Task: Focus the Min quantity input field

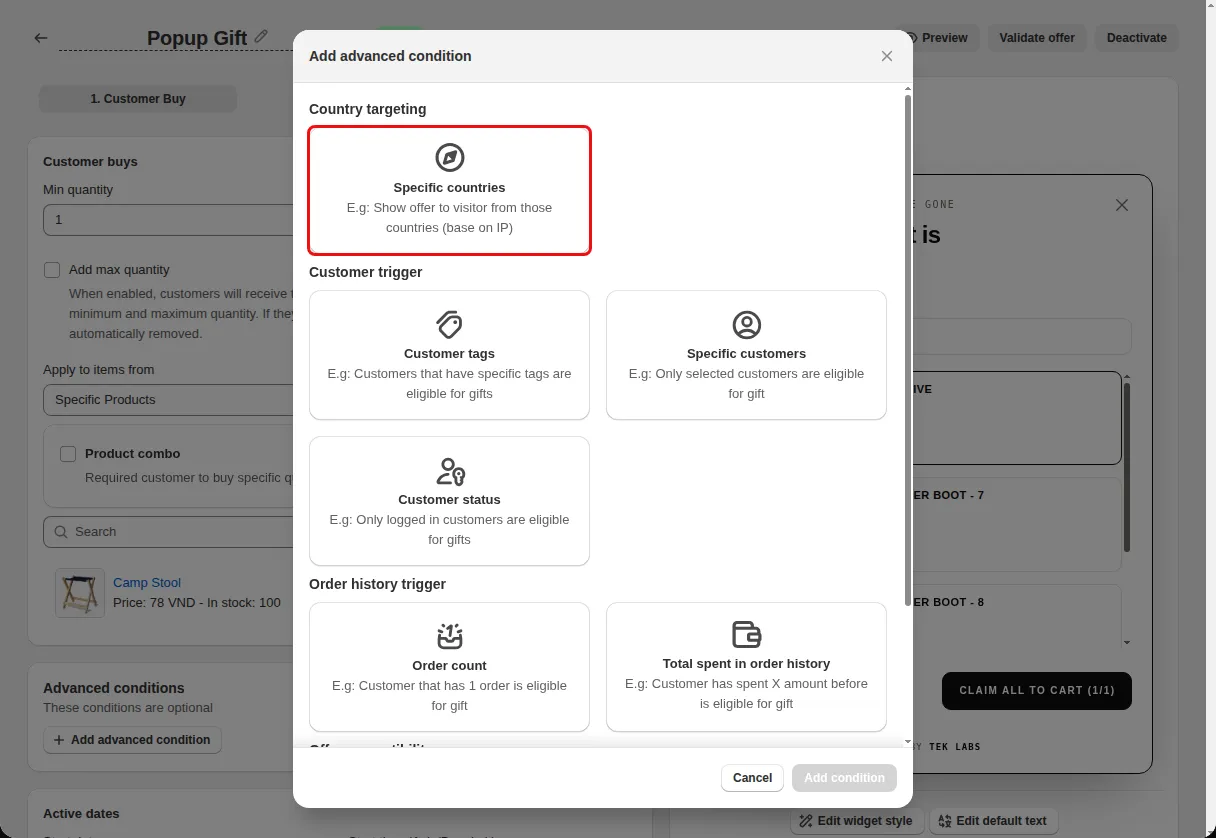Action: pyautogui.click(x=168, y=220)
